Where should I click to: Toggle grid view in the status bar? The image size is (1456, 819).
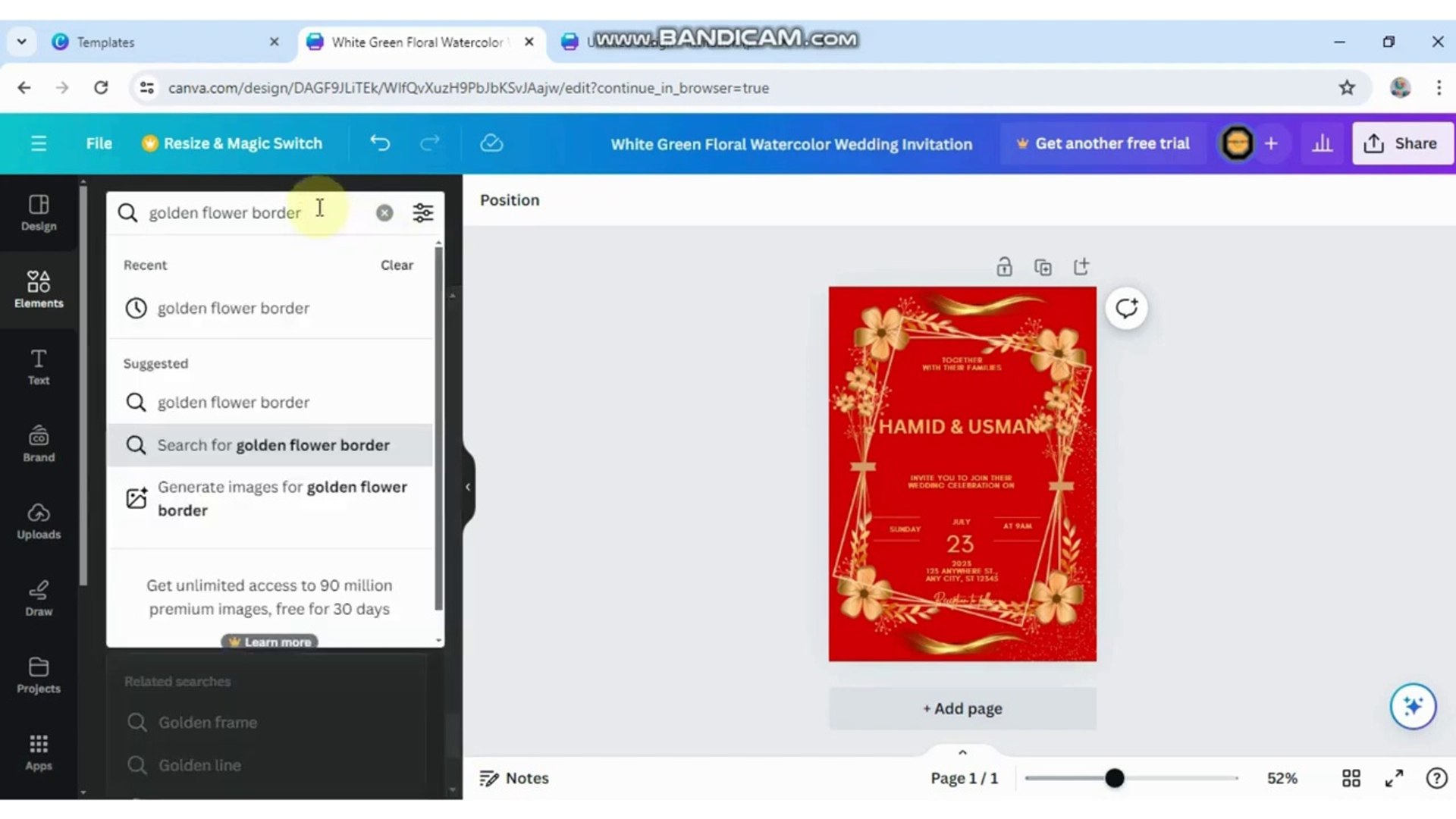point(1351,777)
